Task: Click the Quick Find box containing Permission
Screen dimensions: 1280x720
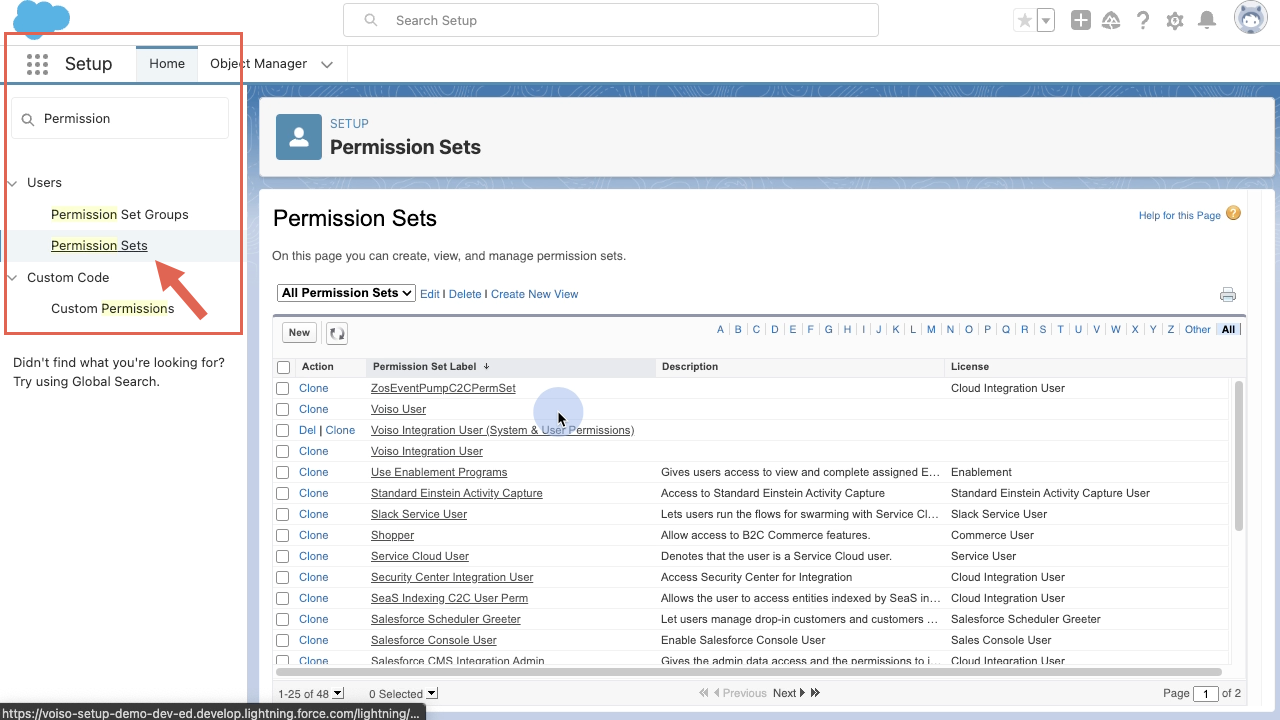Action: tap(120, 119)
